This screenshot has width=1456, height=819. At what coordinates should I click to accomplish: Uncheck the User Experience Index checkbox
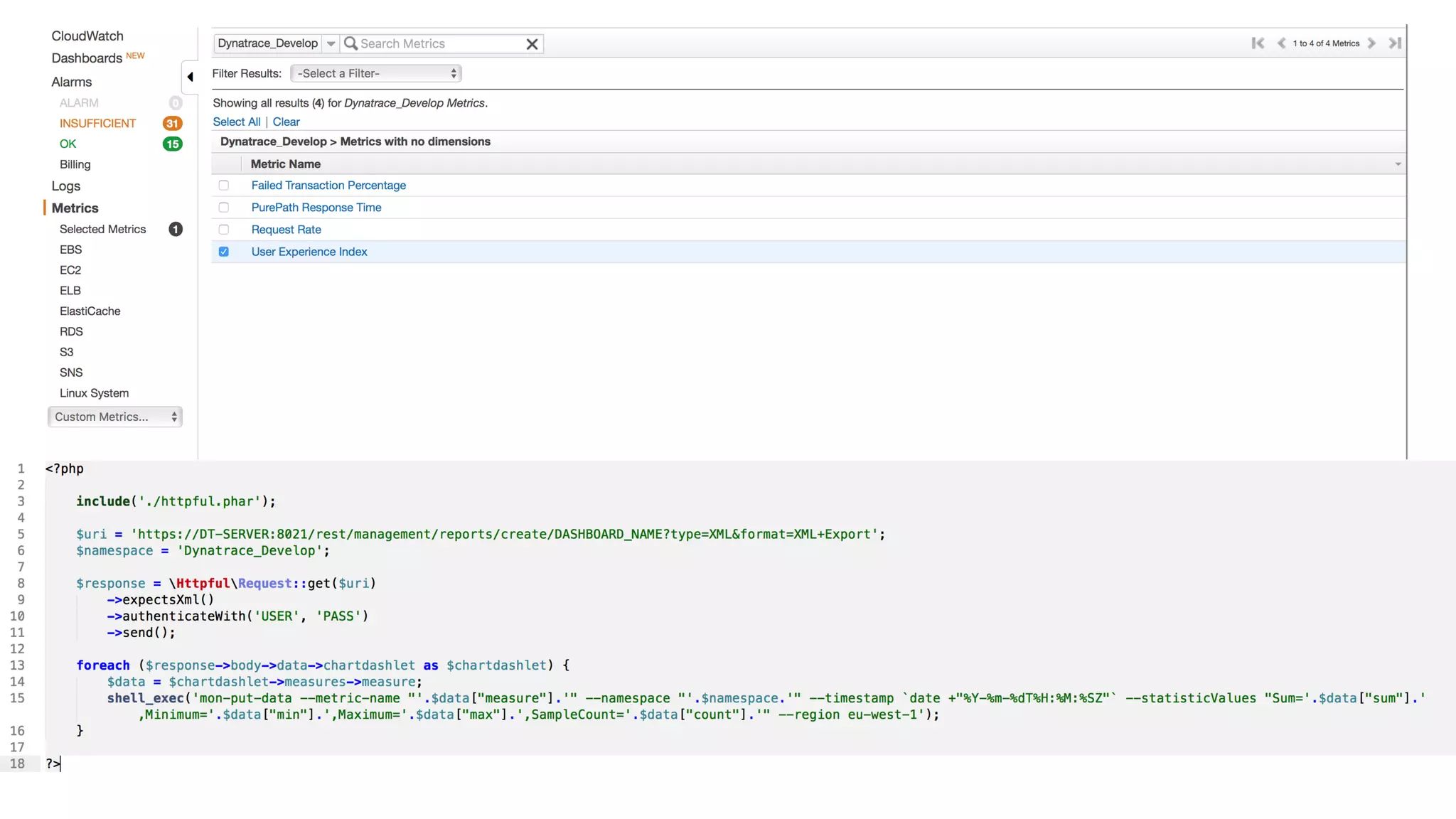[224, 252]
